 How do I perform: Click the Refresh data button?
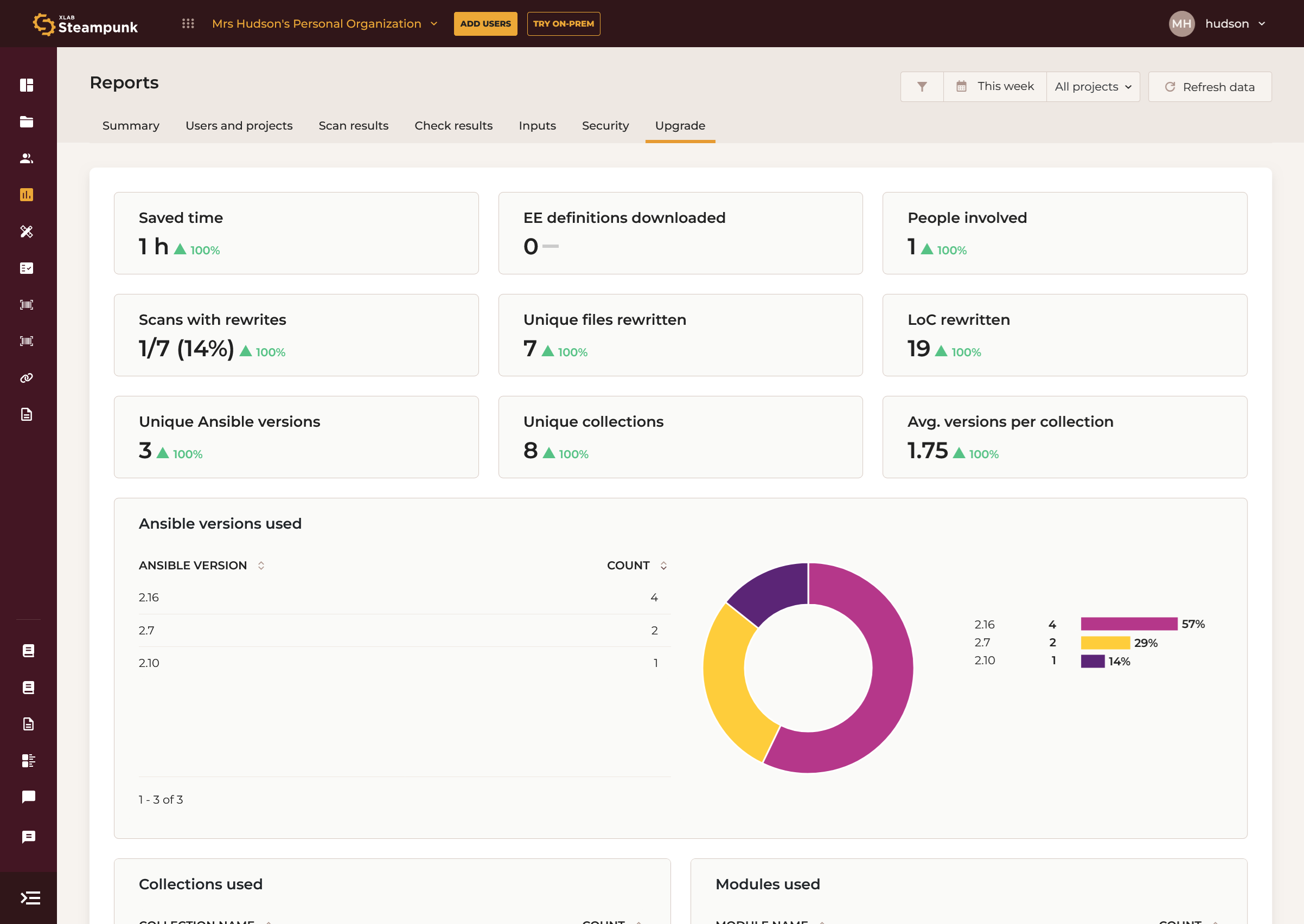coord(1210,86)
